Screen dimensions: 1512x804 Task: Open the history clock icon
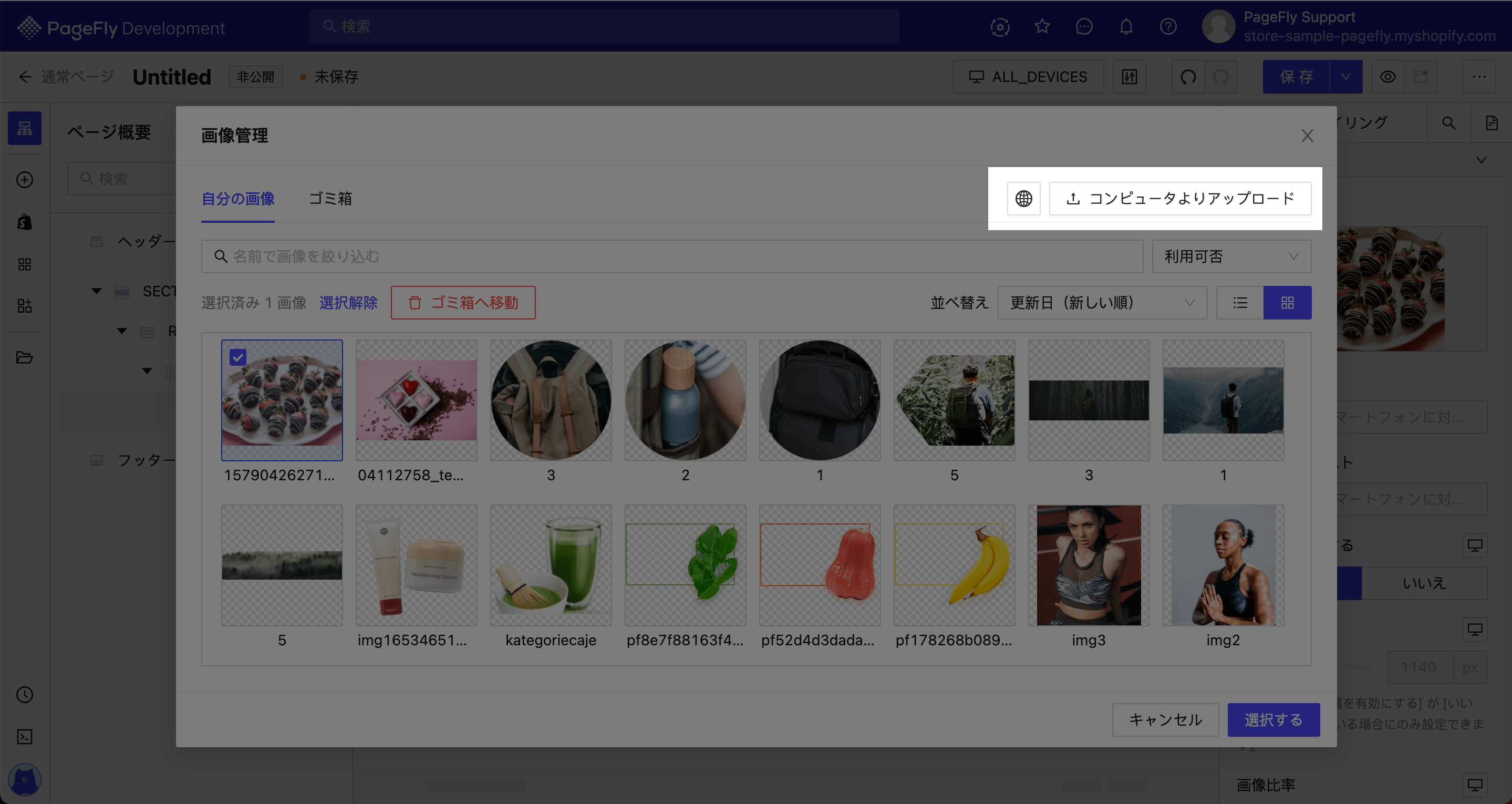click(x=25, y=695)
